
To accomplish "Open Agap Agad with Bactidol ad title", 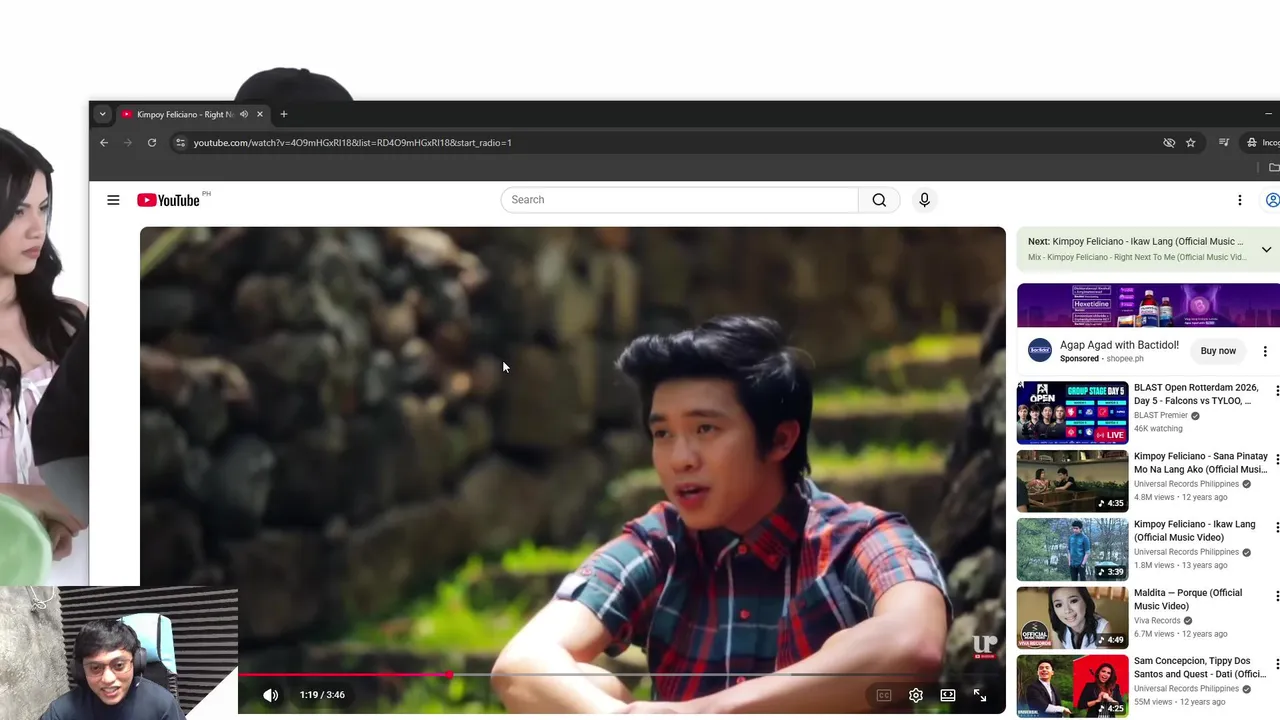I will click(1119, 345).
